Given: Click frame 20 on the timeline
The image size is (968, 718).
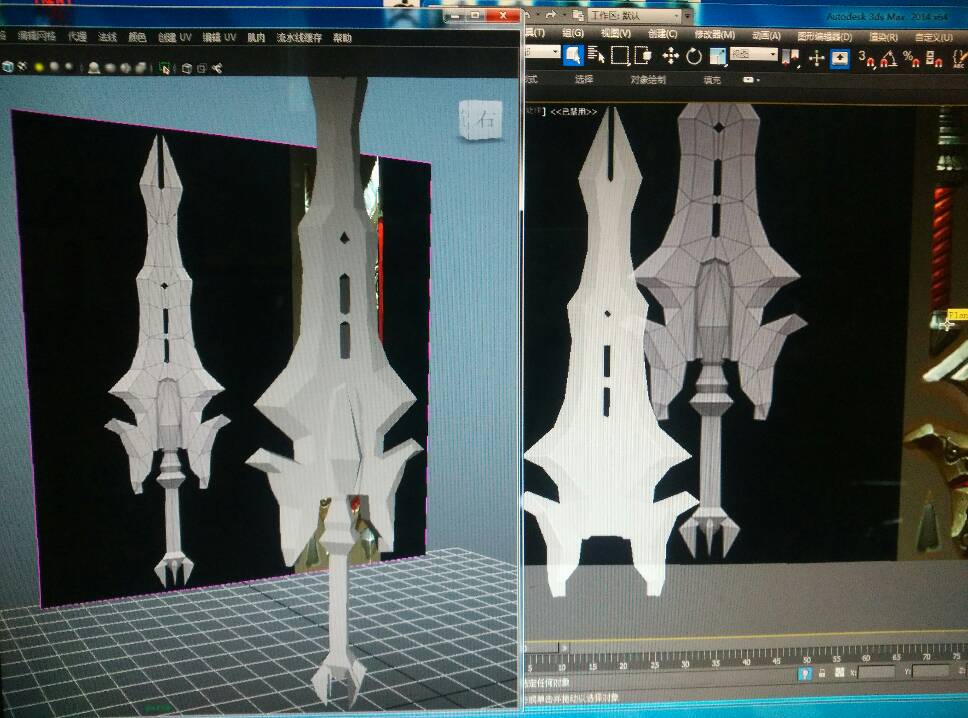Looking at the screenshot, I should pyautogui.click(x=622, y=666).
